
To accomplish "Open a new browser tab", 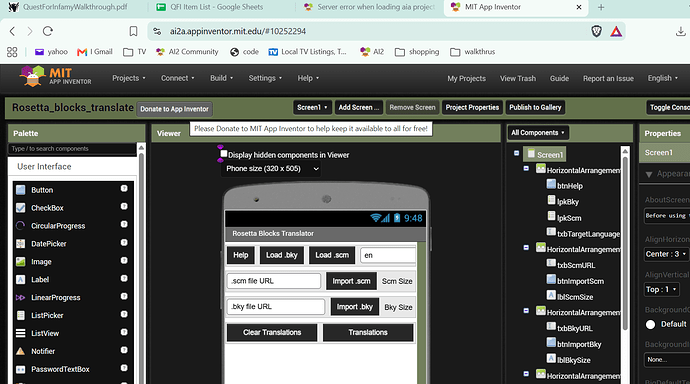I will click(x=601, y=7).
